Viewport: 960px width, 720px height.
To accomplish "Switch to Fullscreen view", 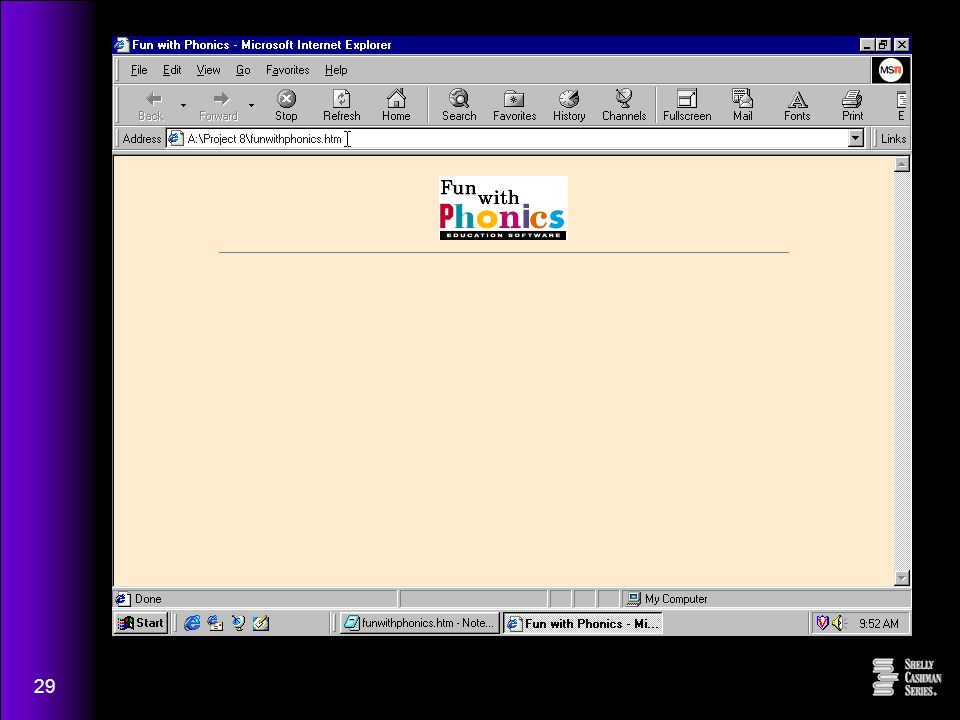I will pyautogui.click(x=687, y=106).
